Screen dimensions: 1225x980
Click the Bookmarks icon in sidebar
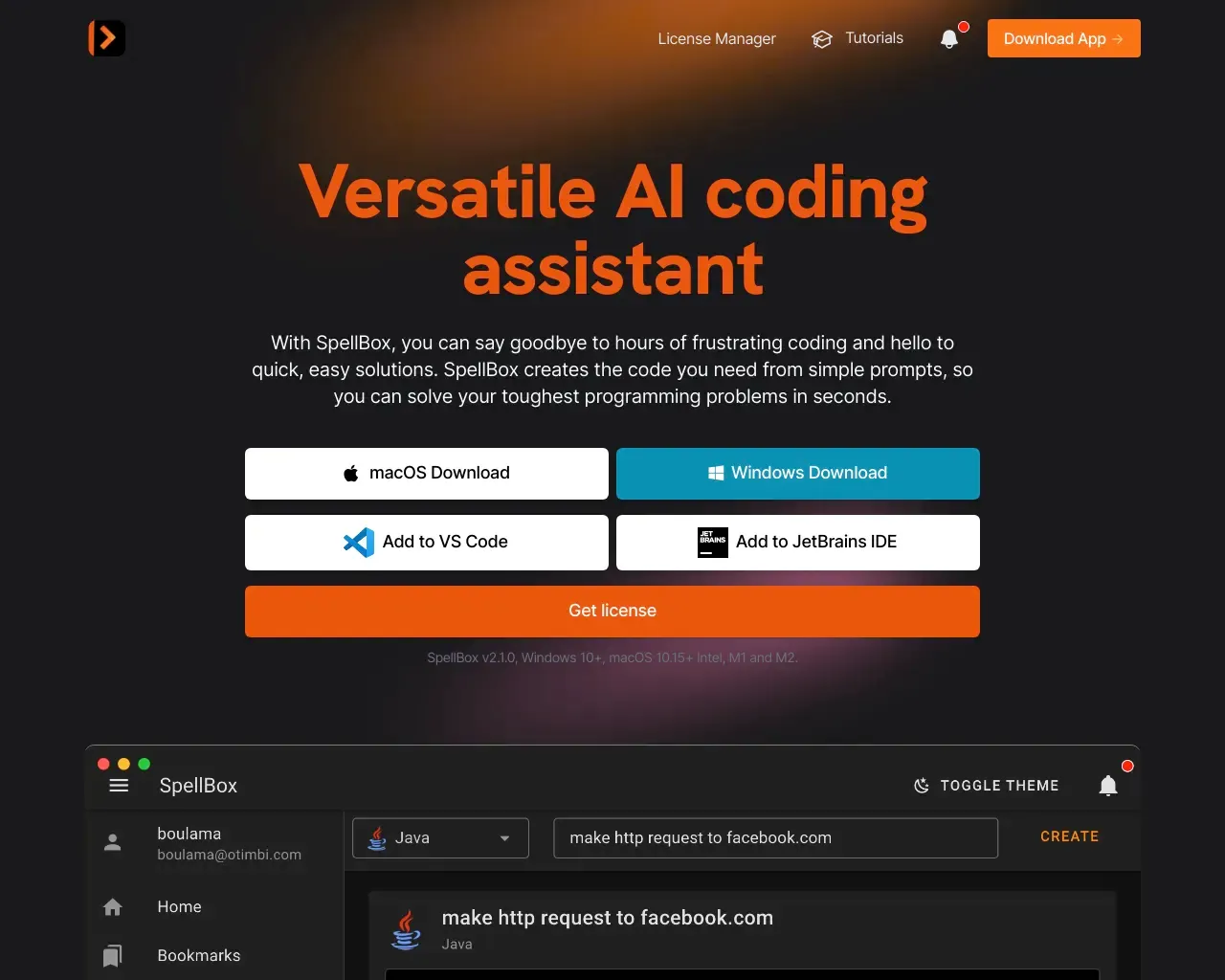(113, 955)
